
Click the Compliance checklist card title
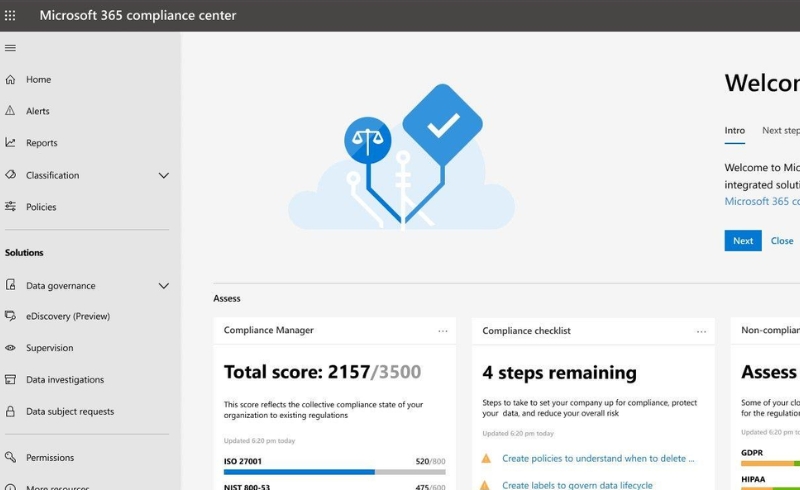[527, 331]
